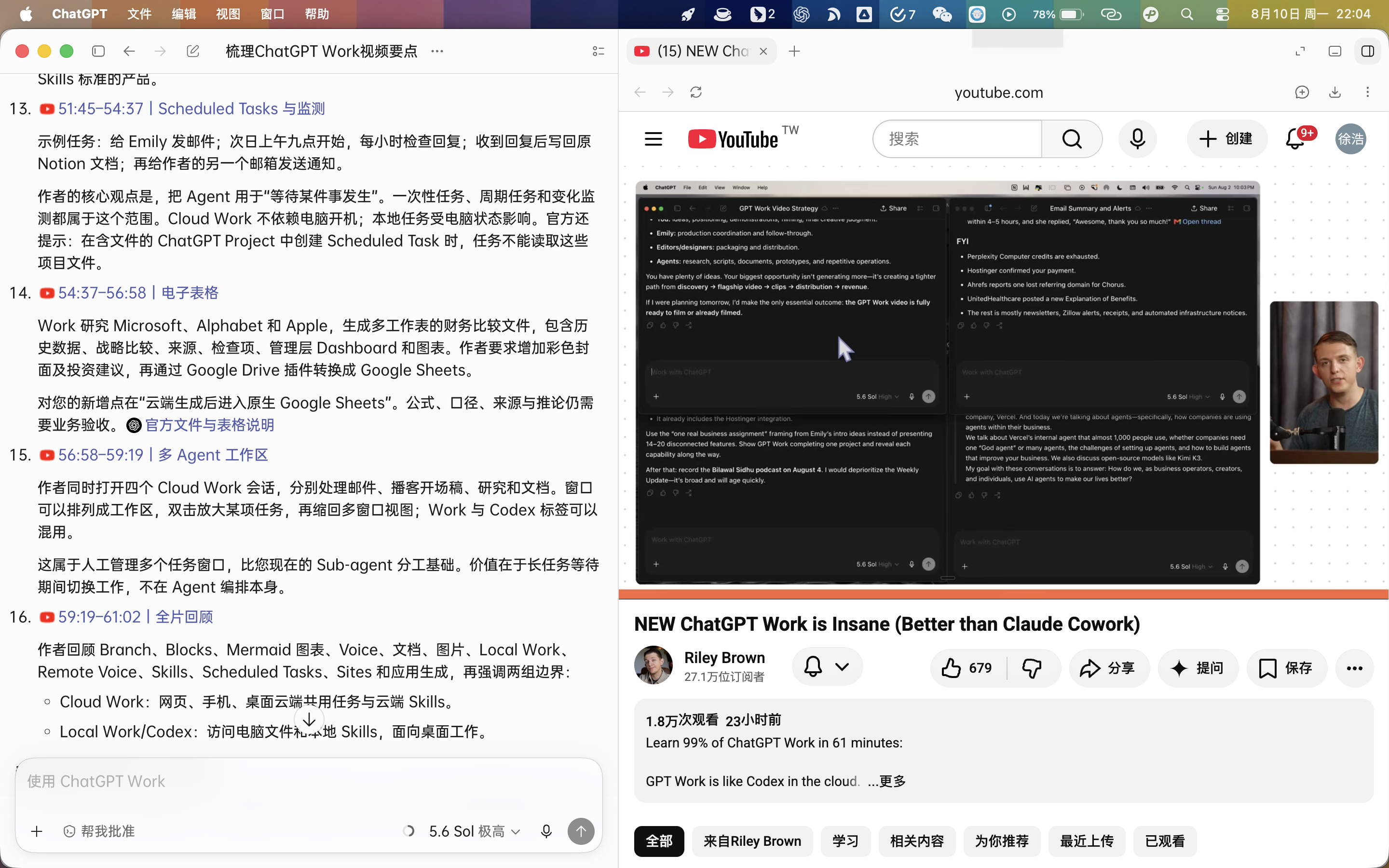The image size is (1389, 868).
Task: Open YouTube notifications bell
Action: [x=1295, y=139]
